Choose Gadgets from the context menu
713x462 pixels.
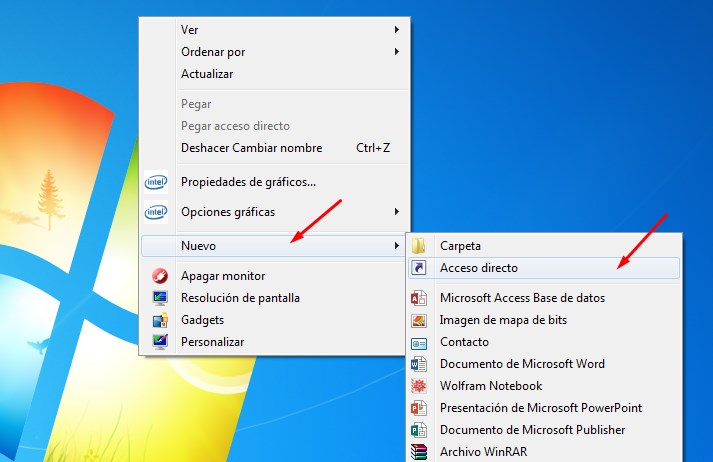274,320
